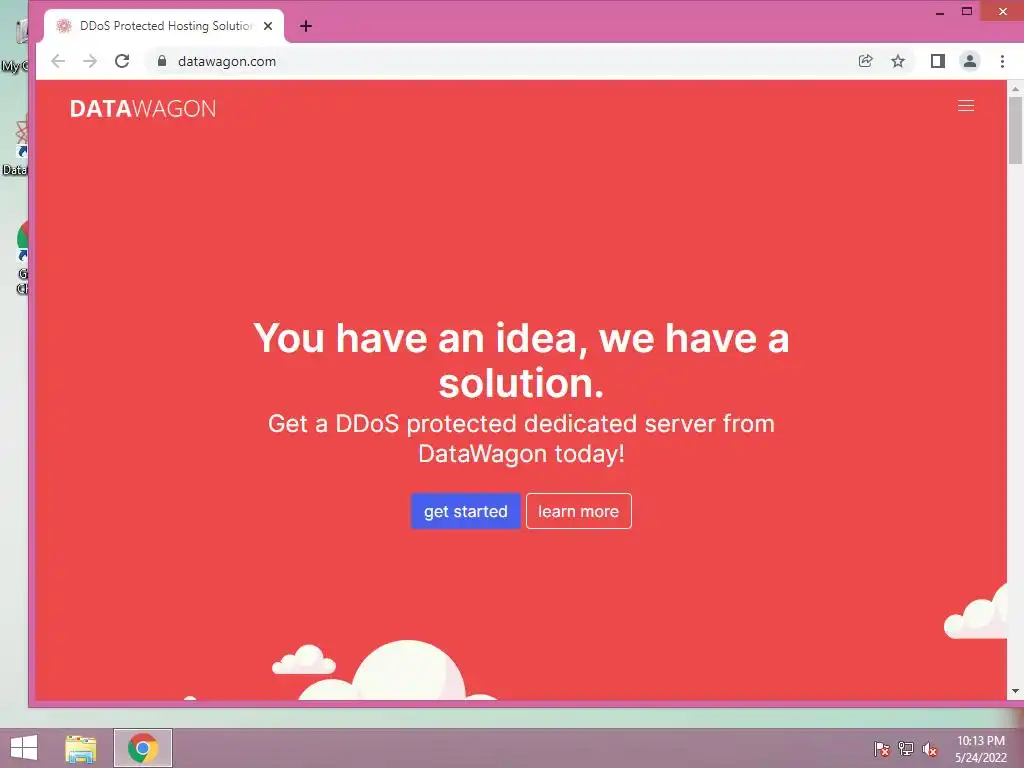Open the hamburger navigation menu

(x=966, y=106)
